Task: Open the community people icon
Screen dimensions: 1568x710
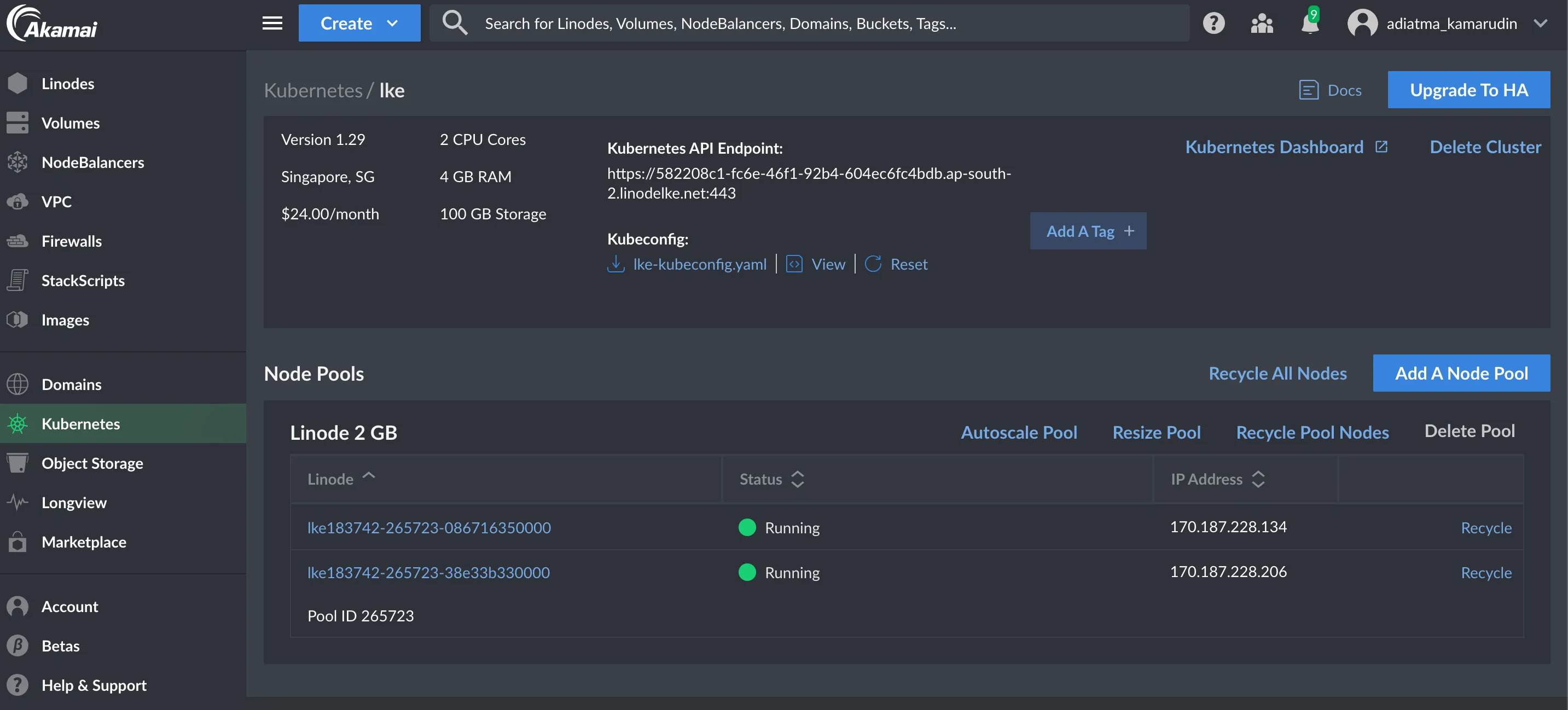Action: 1261,23
